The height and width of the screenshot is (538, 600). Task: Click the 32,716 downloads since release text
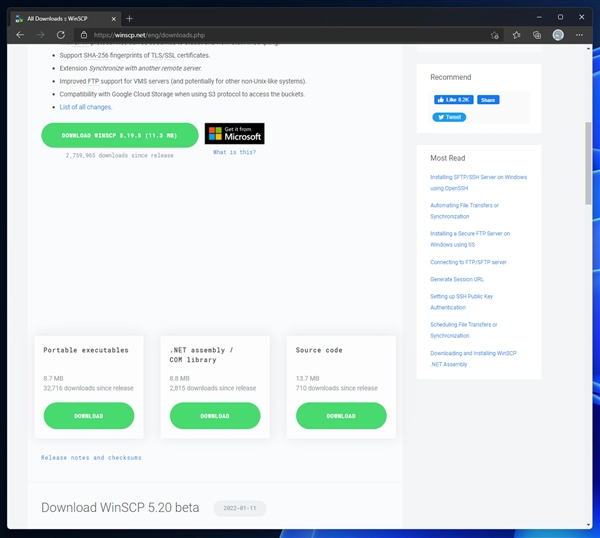click(88, 388)
